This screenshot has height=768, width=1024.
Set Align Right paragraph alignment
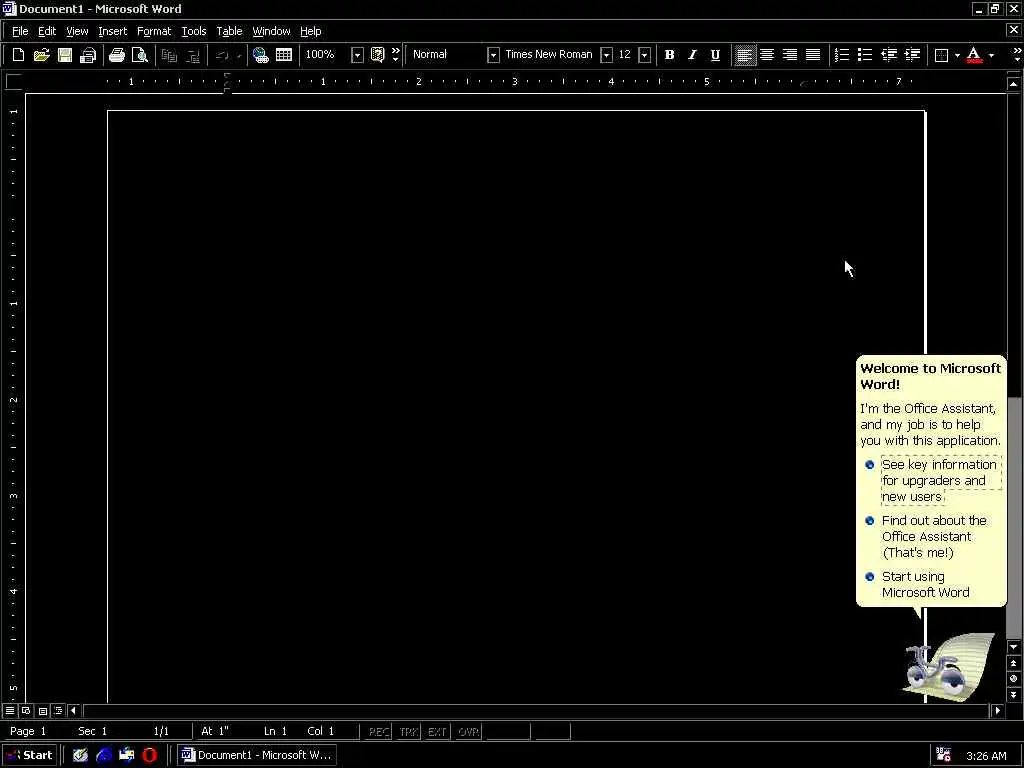(790, 55)
